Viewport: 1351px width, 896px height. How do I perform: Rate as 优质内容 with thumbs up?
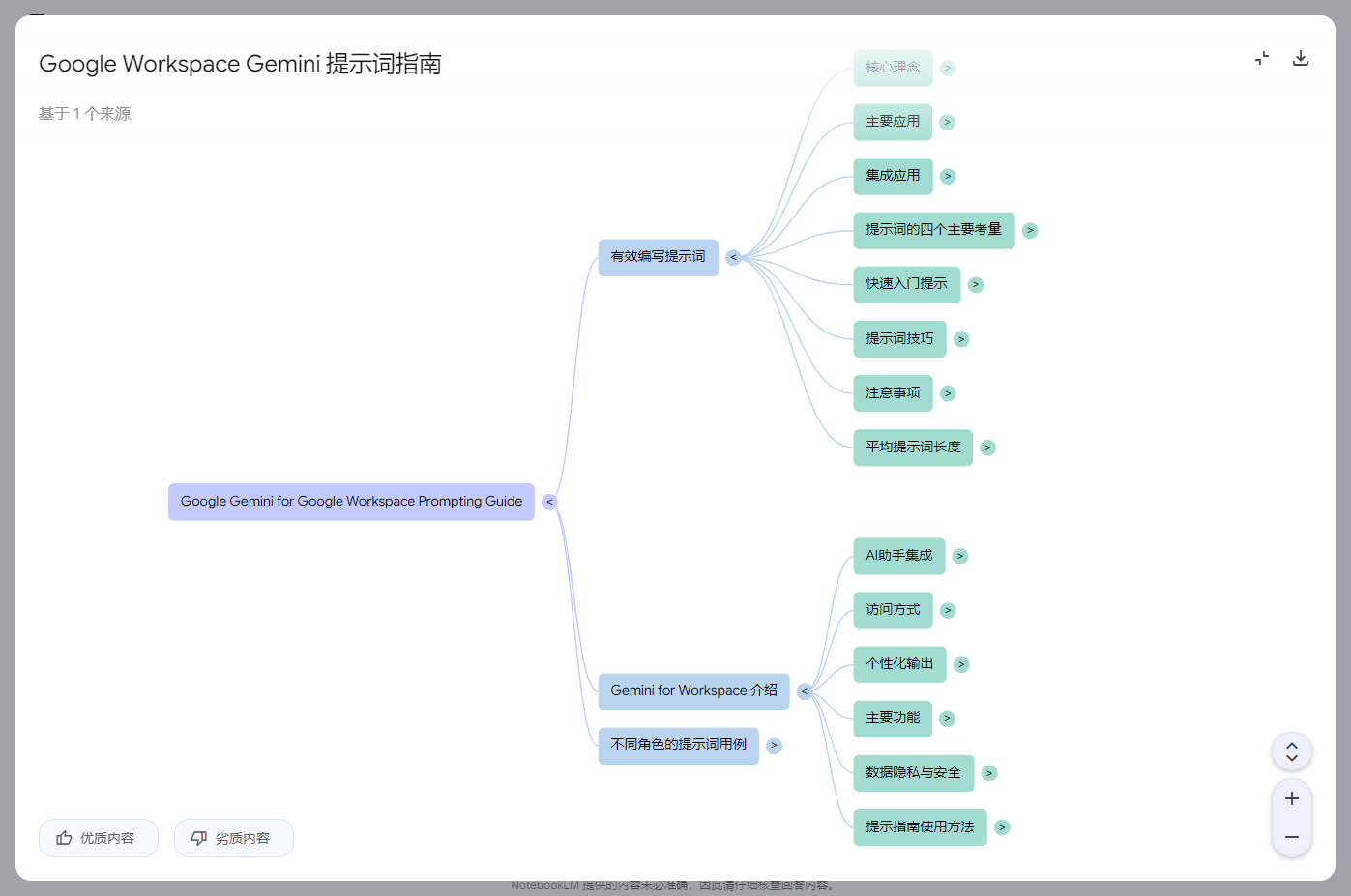point(99,838)
